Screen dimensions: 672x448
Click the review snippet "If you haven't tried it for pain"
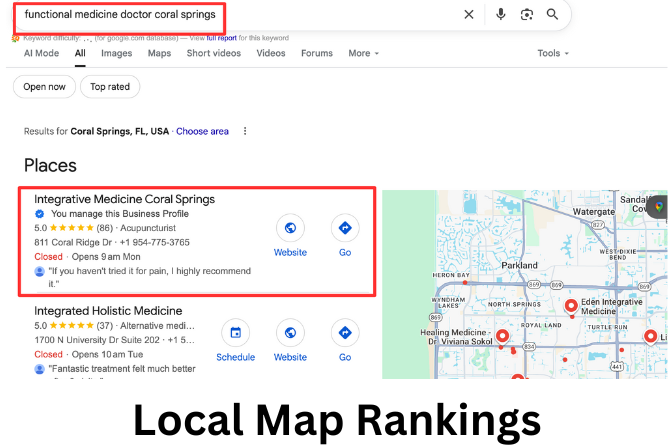click(x=149, y=277)
